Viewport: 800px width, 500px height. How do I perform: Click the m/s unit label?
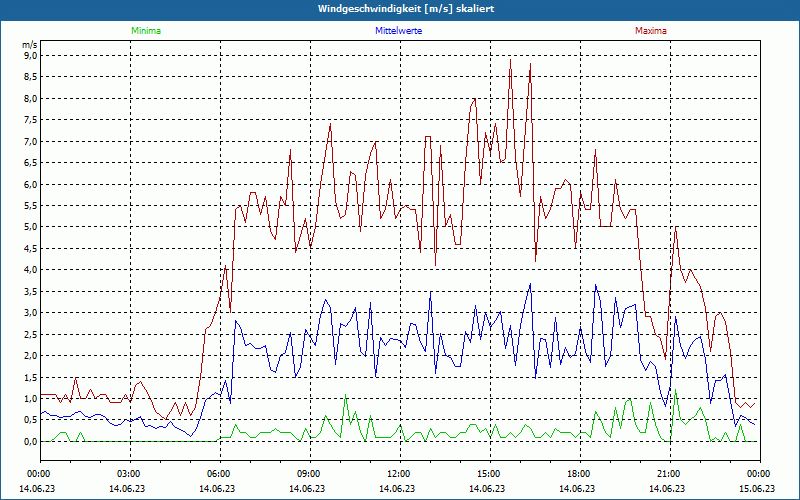tap(30, 45)
